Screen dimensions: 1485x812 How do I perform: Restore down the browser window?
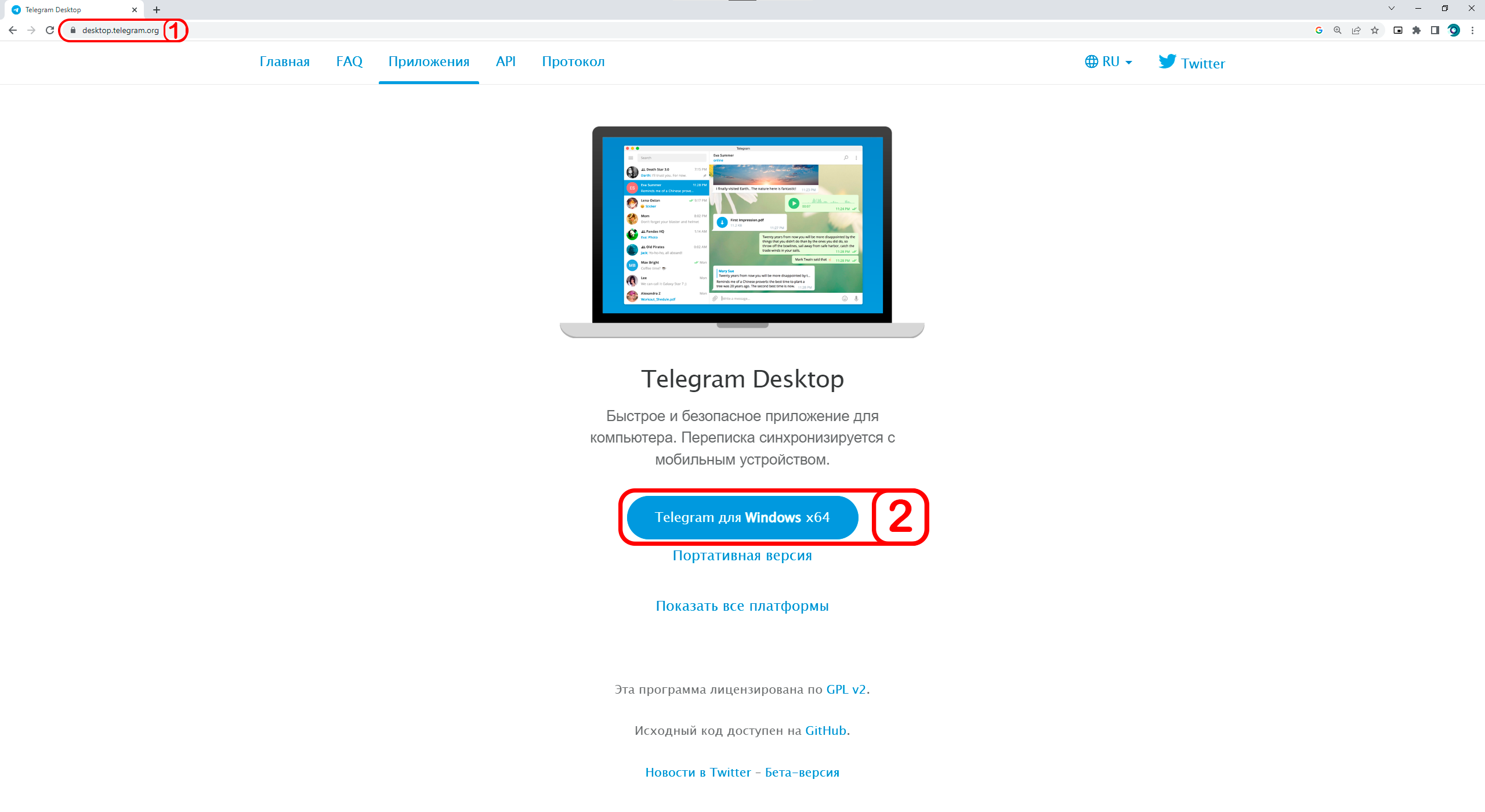pos(1444,8)
